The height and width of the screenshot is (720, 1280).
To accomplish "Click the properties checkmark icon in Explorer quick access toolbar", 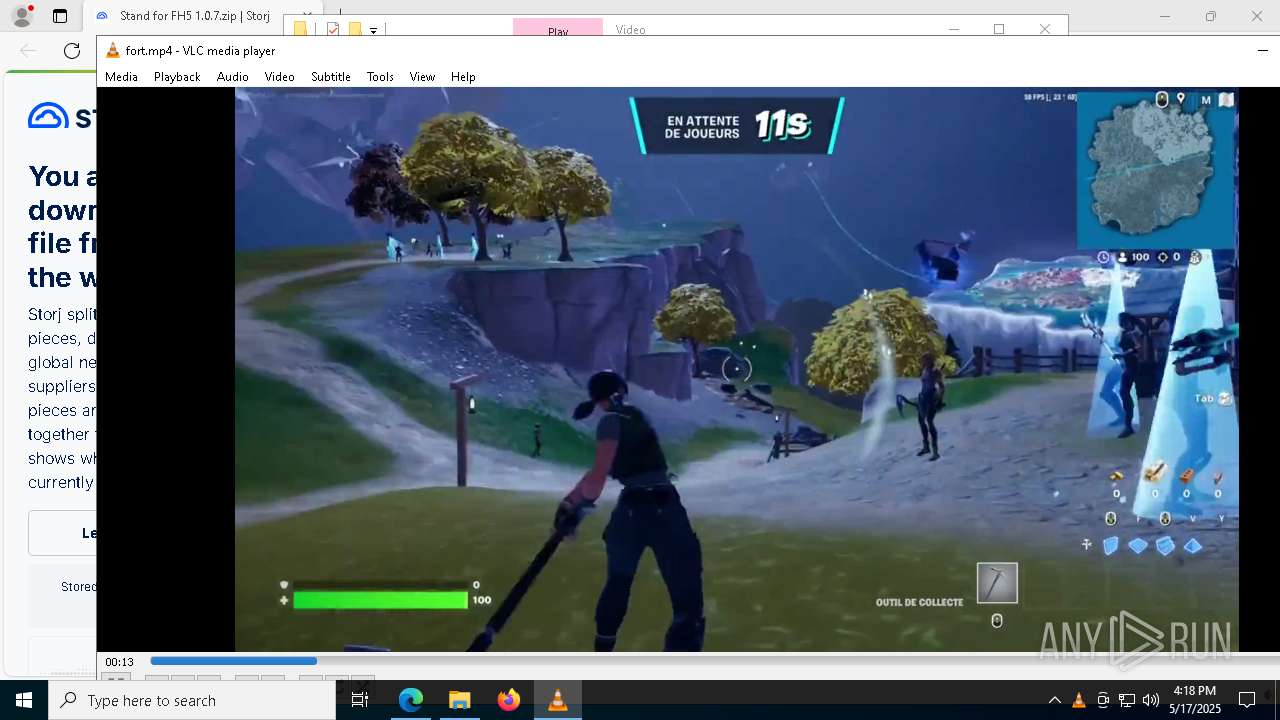I will [x=334, y=30].
